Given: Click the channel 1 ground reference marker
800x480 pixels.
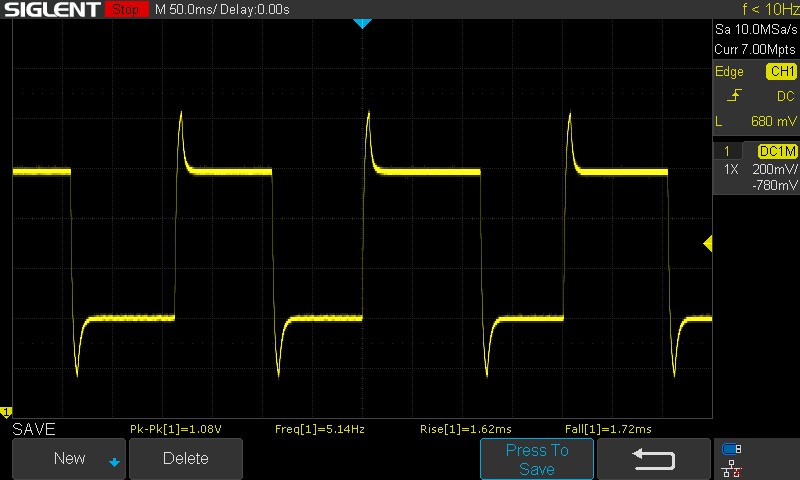Looking at the screenshot, I should [6, 412].
